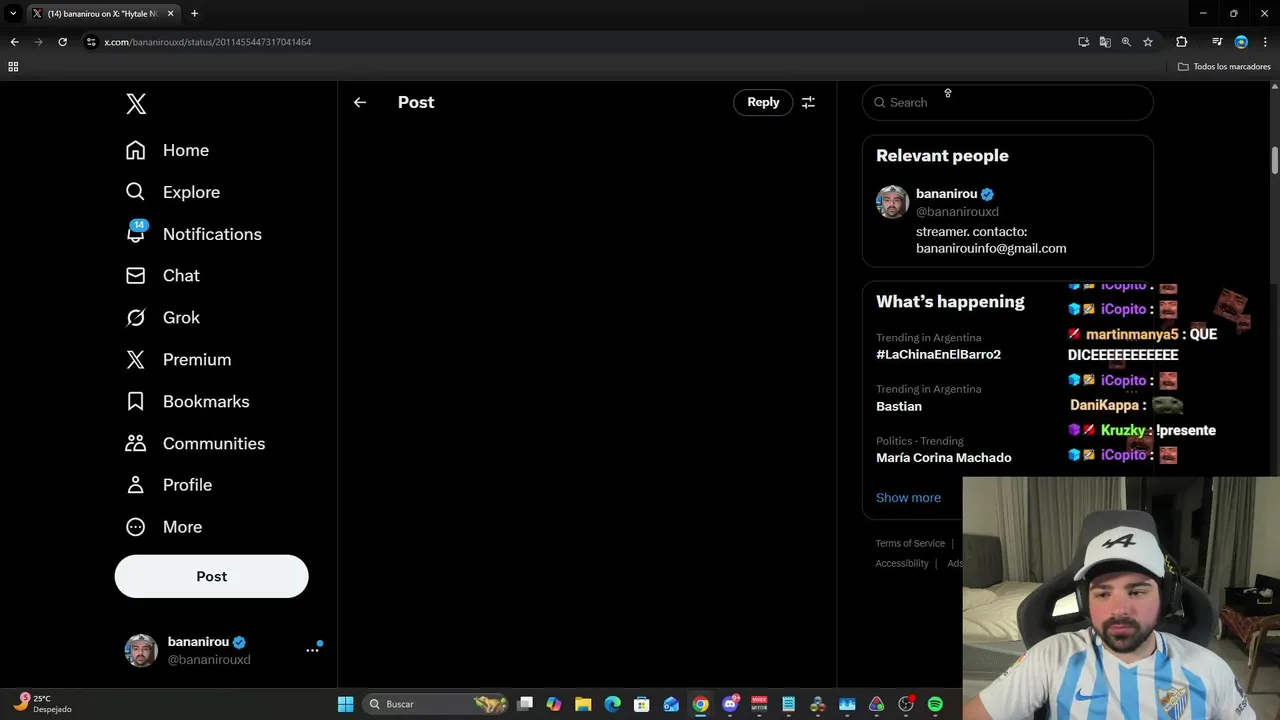Open bananirou's avatar under Relevant people

pyautogui.click(x=892, y=202)
